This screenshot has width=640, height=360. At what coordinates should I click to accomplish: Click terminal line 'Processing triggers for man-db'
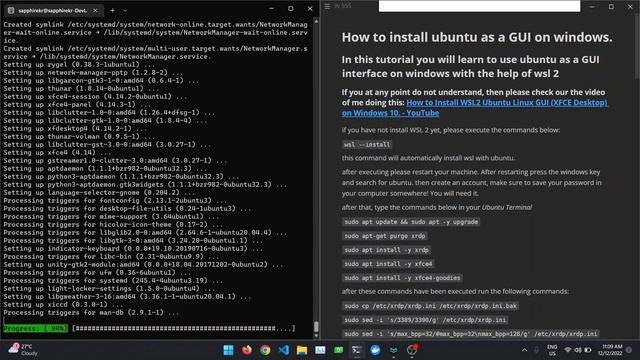(91, 313)
